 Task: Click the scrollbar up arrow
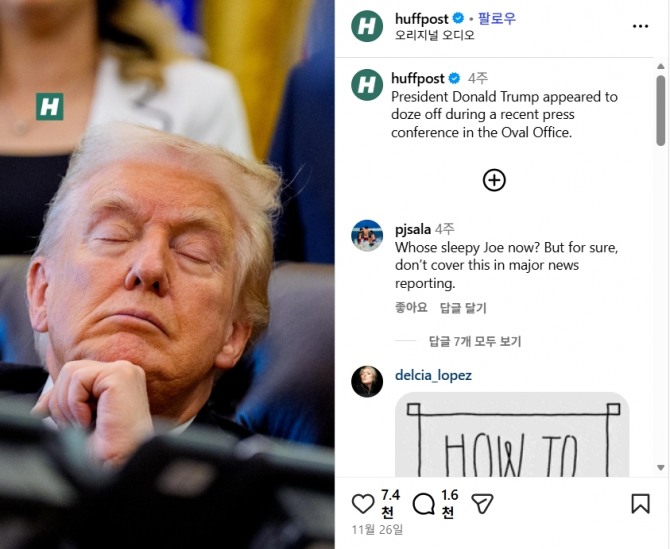pyautogui.click(x=661, y=66)
